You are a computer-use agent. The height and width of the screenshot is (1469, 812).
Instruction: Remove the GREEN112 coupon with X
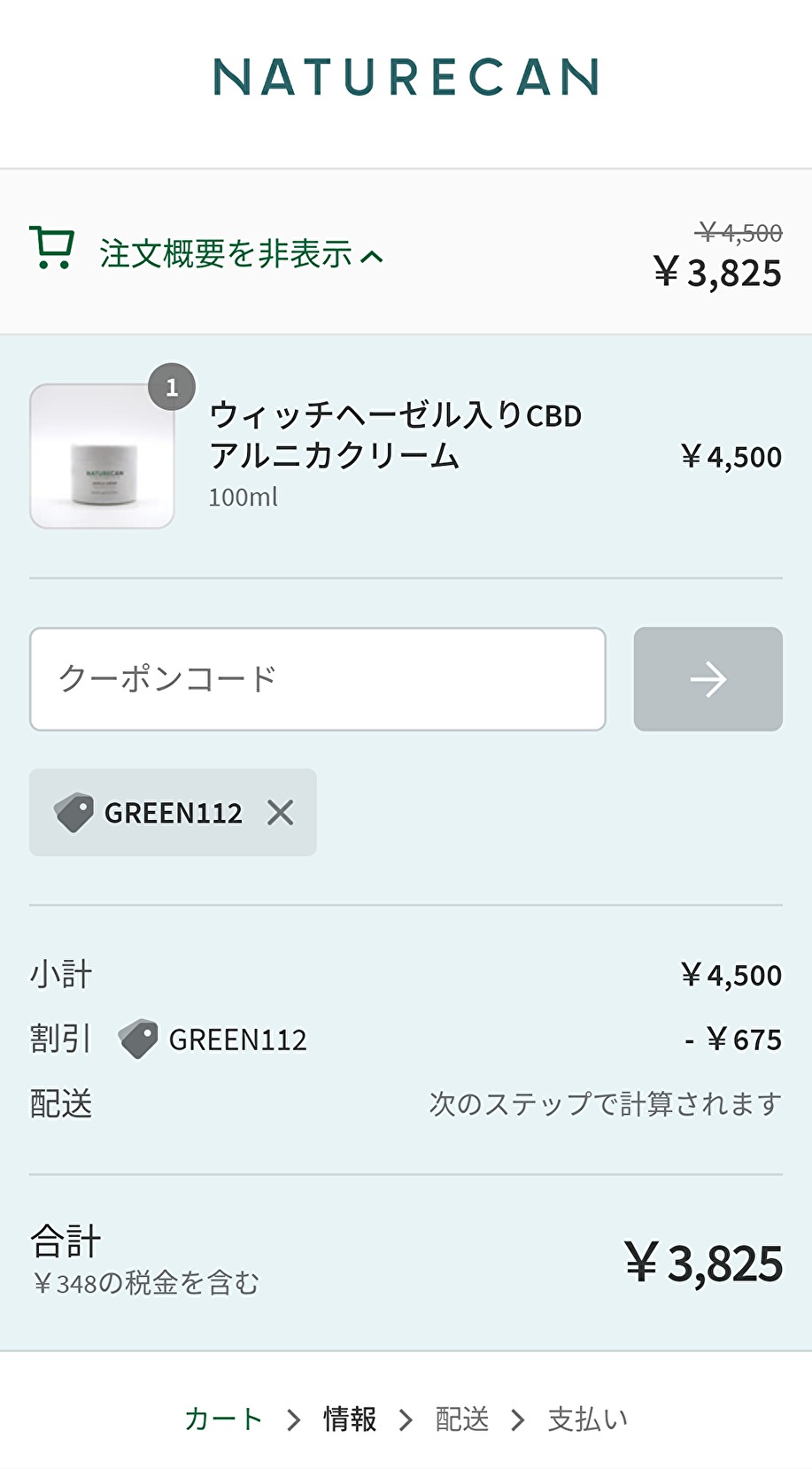pos(281,812)
